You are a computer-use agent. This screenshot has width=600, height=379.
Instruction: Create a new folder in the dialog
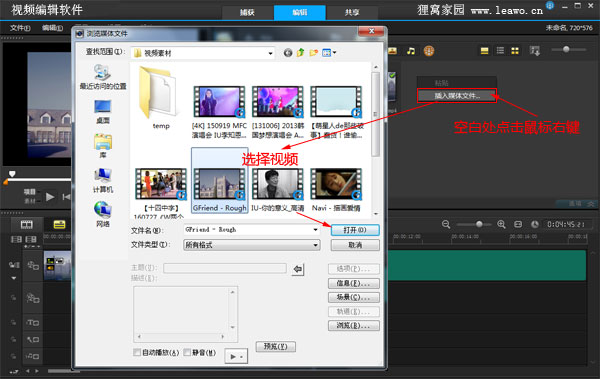tap(313, 52)
